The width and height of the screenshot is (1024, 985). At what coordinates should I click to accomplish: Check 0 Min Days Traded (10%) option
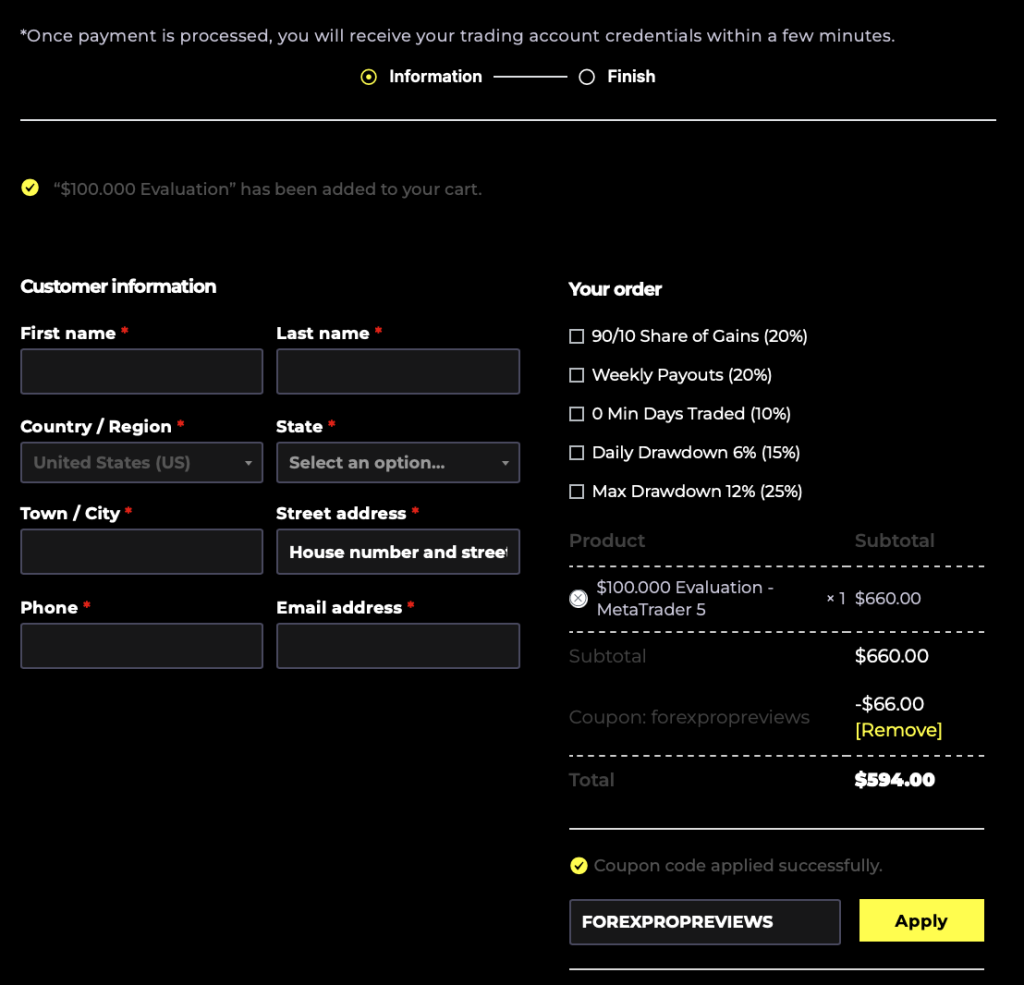click(576, 414)
